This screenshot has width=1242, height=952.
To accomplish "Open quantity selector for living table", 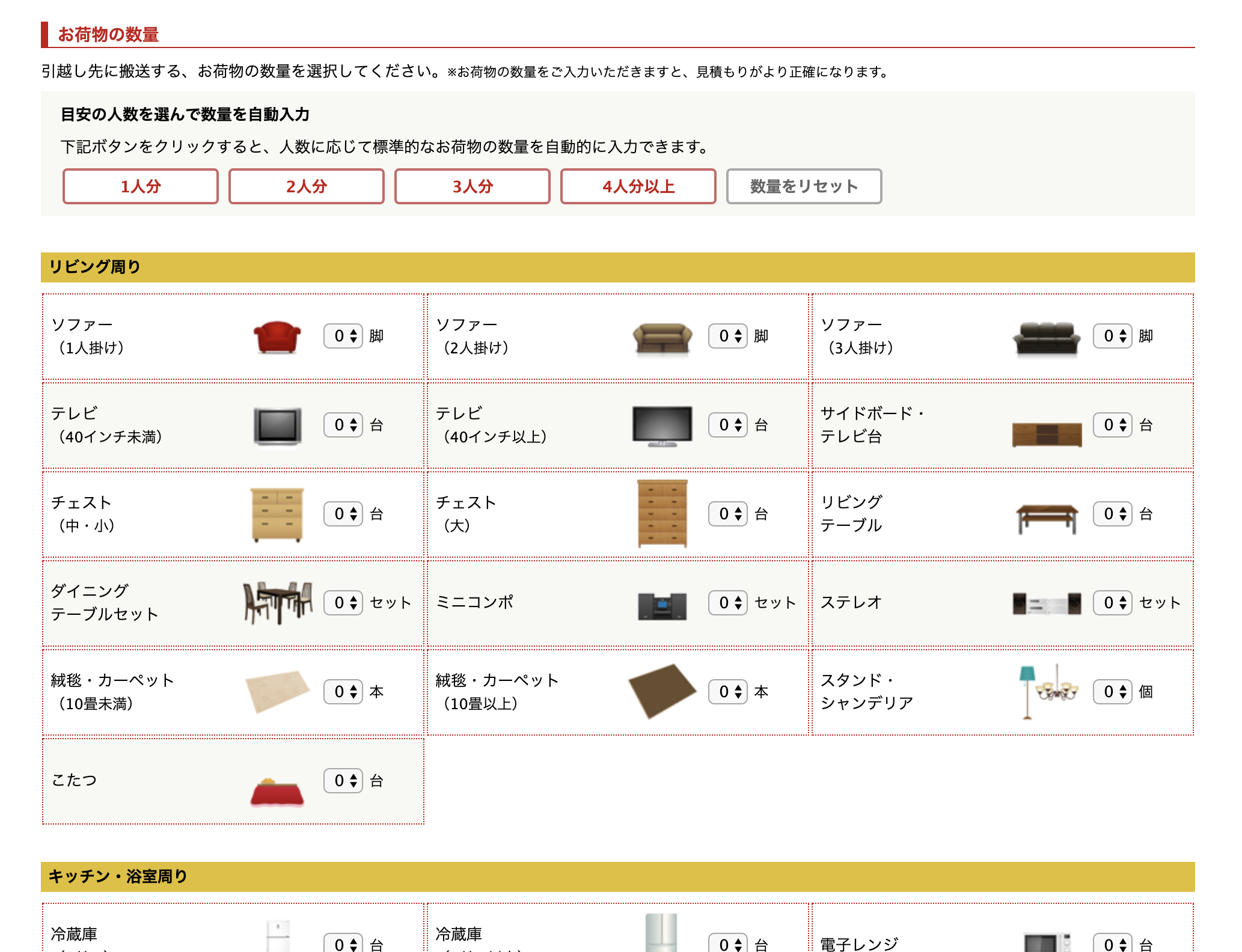I will point(1113,514).
